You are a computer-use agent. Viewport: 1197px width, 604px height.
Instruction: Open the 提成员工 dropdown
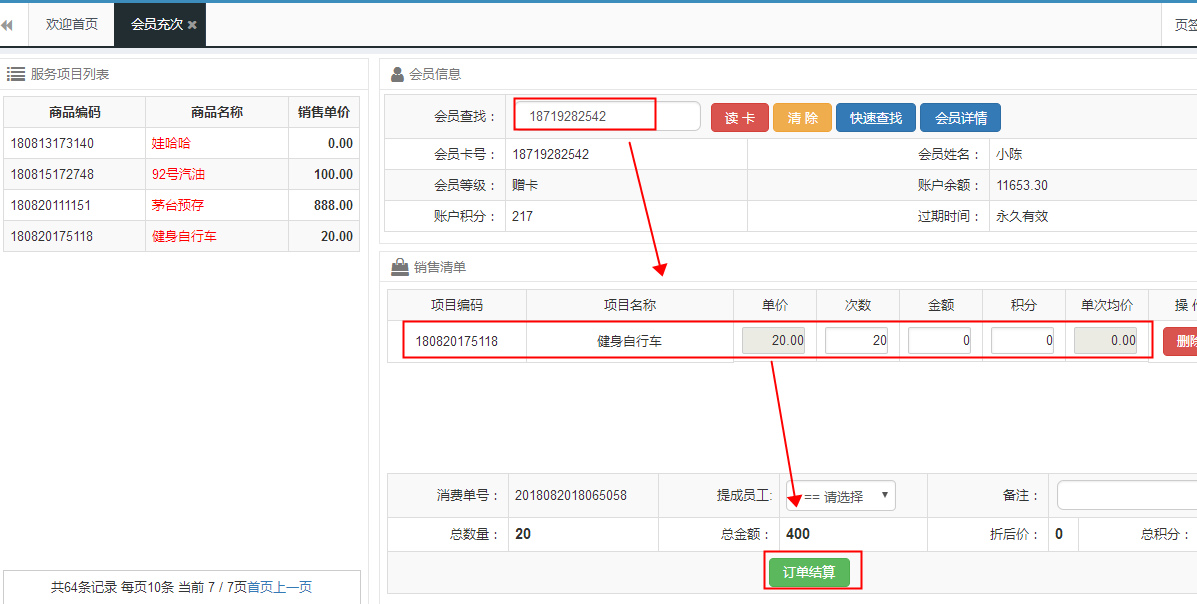(841, 496)
